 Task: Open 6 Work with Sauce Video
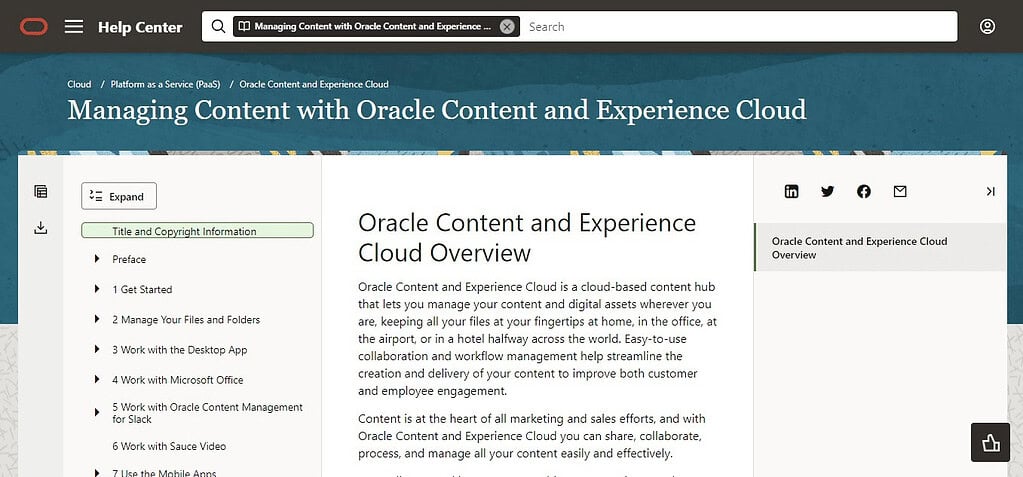click(169, 446)
